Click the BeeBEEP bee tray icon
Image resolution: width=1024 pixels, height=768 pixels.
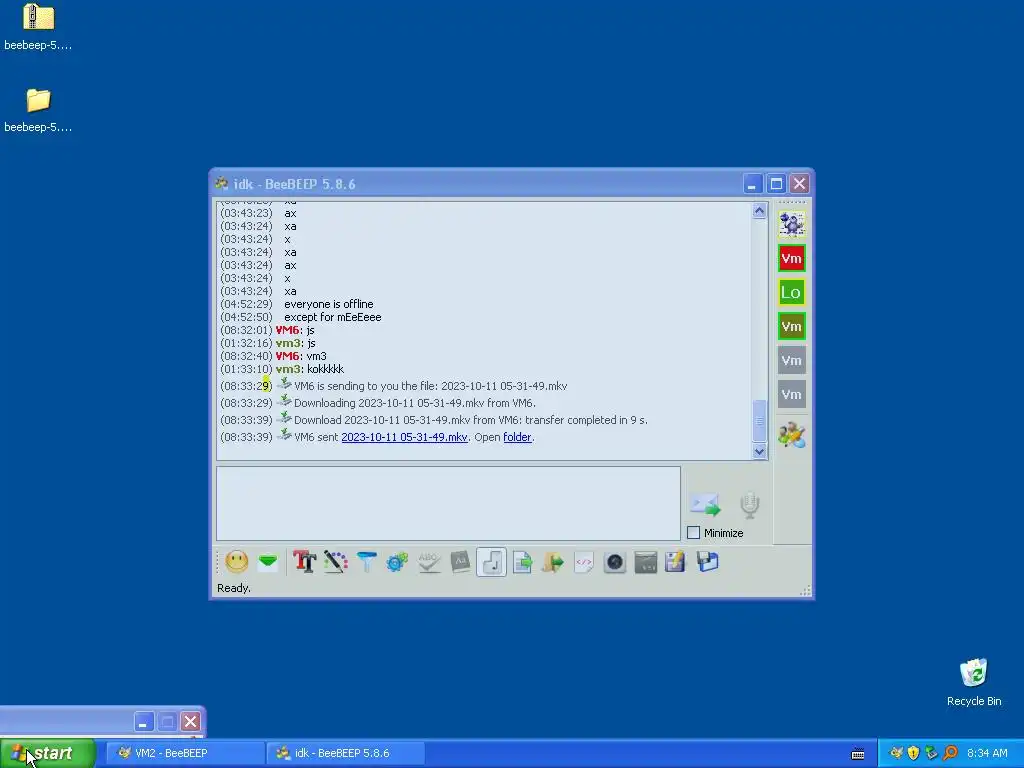coord(896,753)
